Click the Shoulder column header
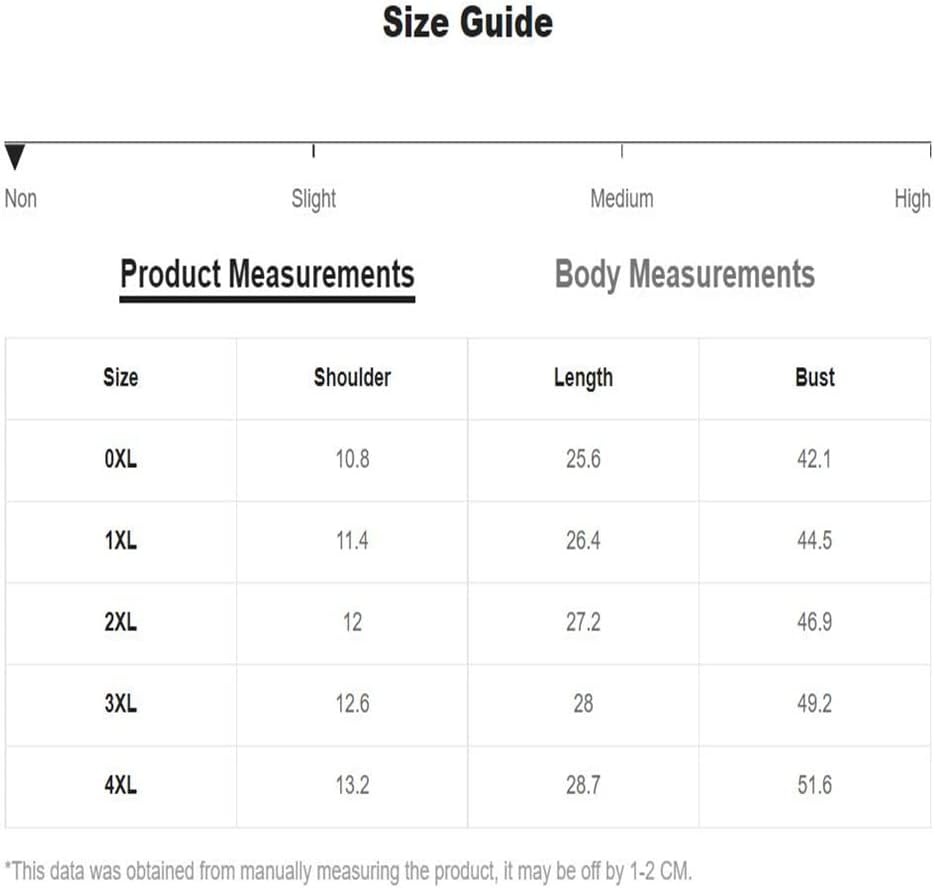Viewport: 934px width, 888px height. tap(352, 378)
